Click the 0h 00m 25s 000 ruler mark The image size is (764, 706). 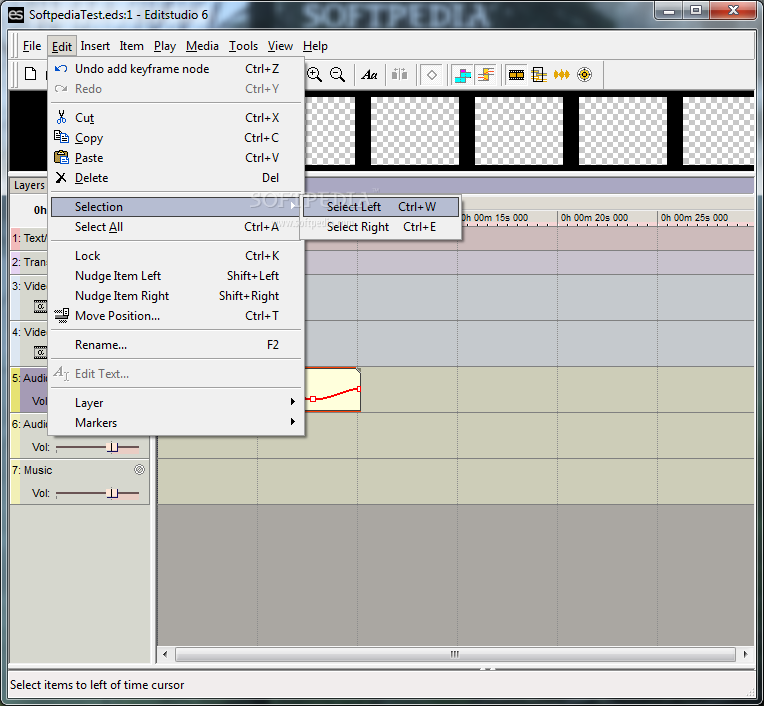click(694, 218)
